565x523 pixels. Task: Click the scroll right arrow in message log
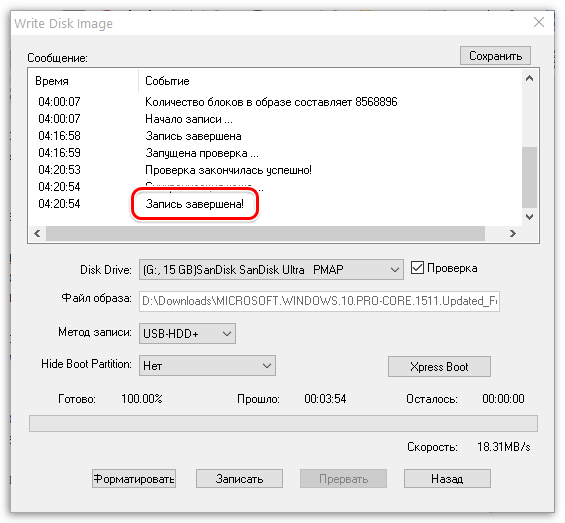coord(512,234)
